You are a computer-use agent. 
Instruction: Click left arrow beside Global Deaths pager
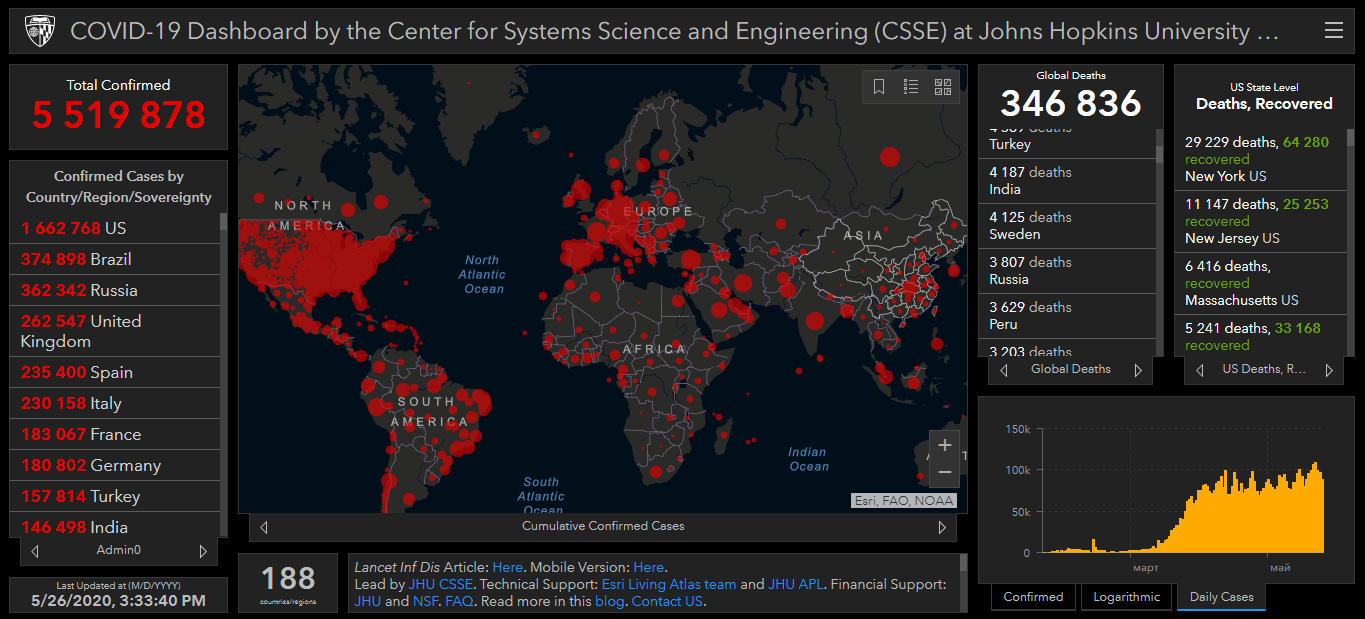(1003, 370)
